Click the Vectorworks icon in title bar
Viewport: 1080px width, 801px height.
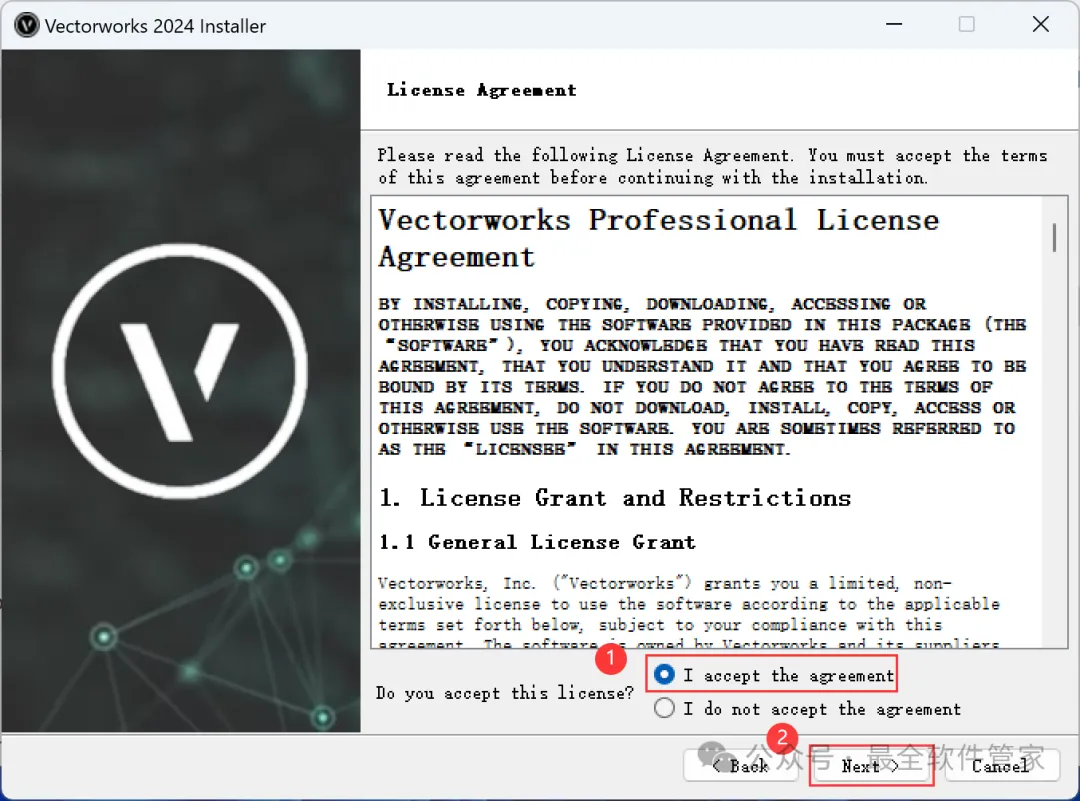click(26, 25)
